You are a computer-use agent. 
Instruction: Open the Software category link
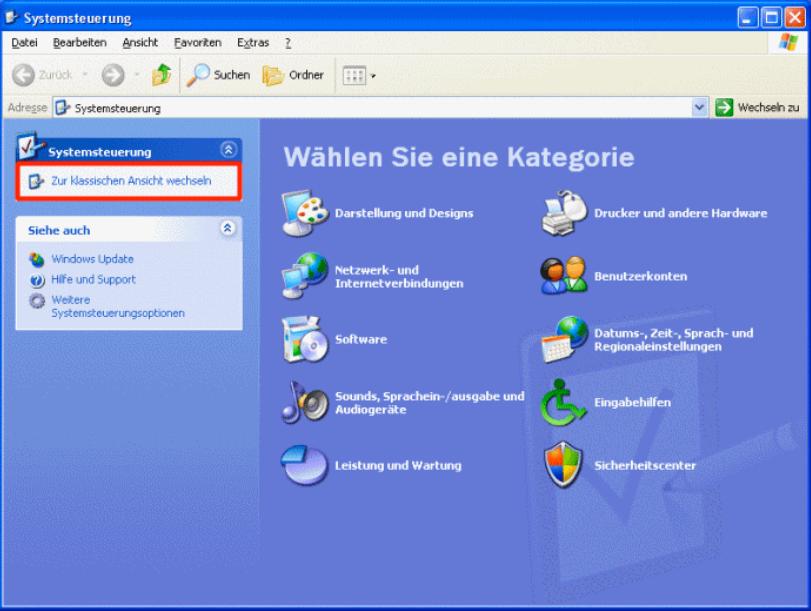point(361,339)
